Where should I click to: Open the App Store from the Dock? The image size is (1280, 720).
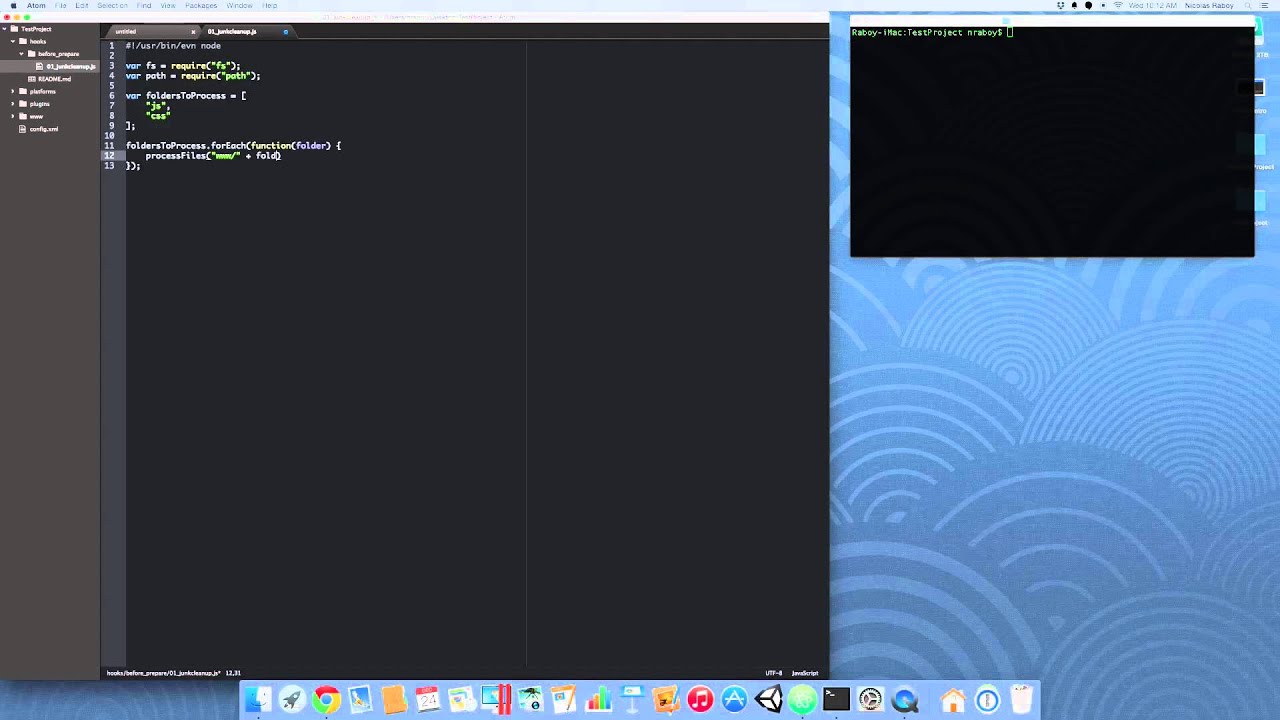tap(734, 700)
